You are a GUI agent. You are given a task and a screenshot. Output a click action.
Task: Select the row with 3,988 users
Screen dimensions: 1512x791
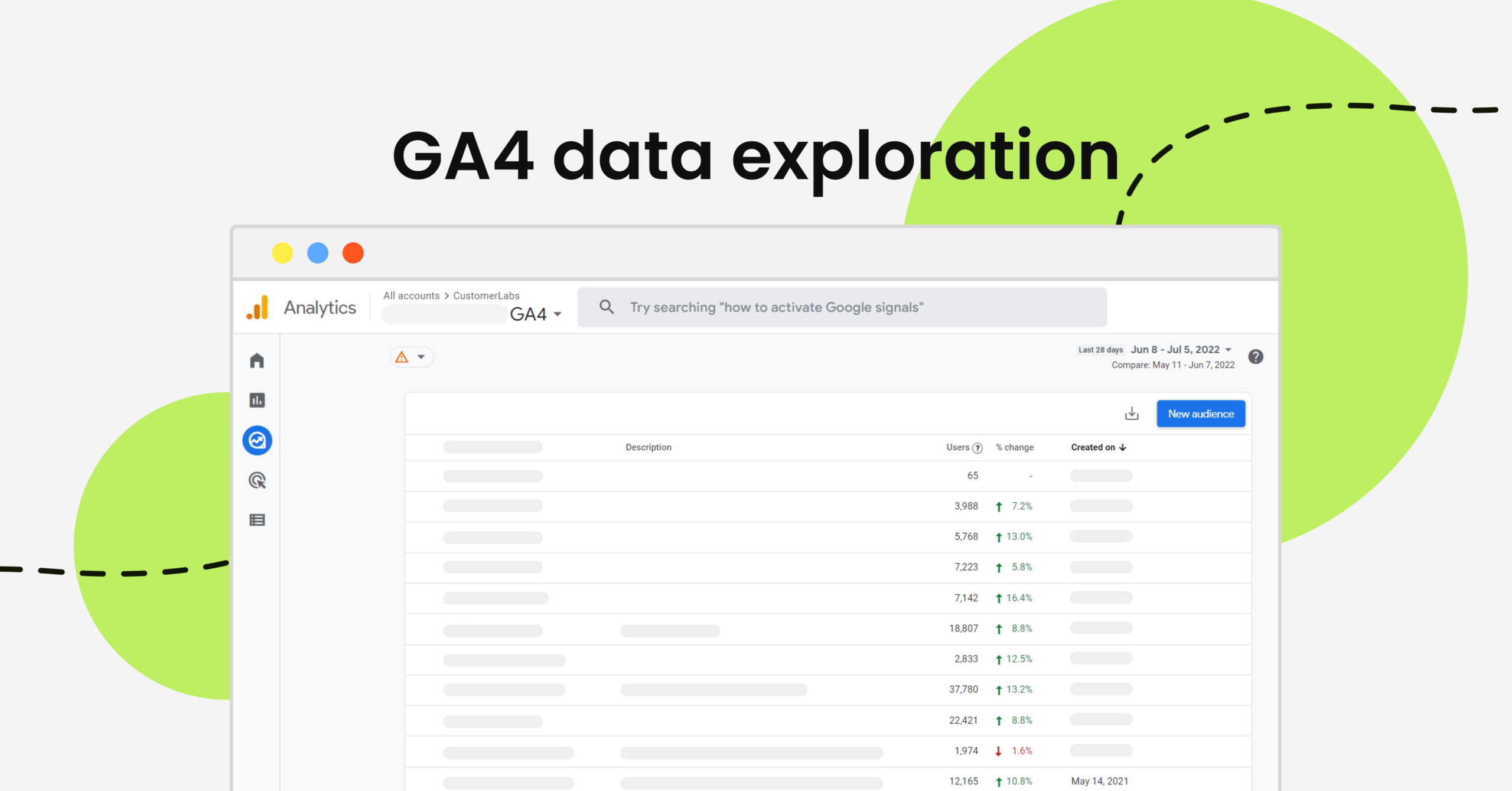(x=828, y=506)
